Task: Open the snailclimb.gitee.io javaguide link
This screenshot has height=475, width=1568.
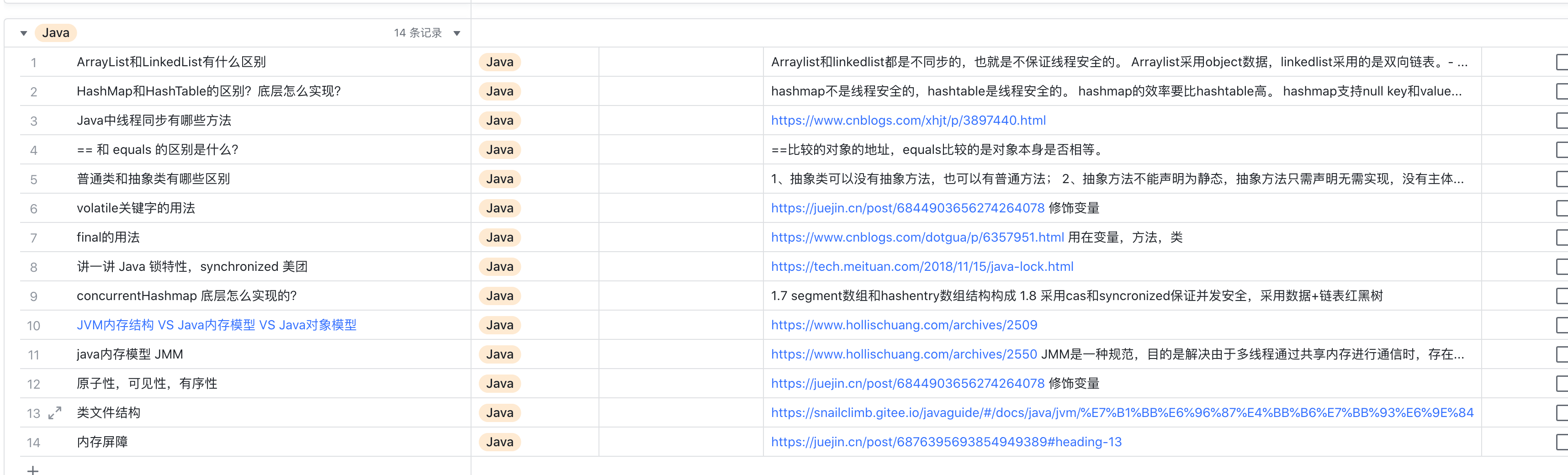Action: (1122, 412)
